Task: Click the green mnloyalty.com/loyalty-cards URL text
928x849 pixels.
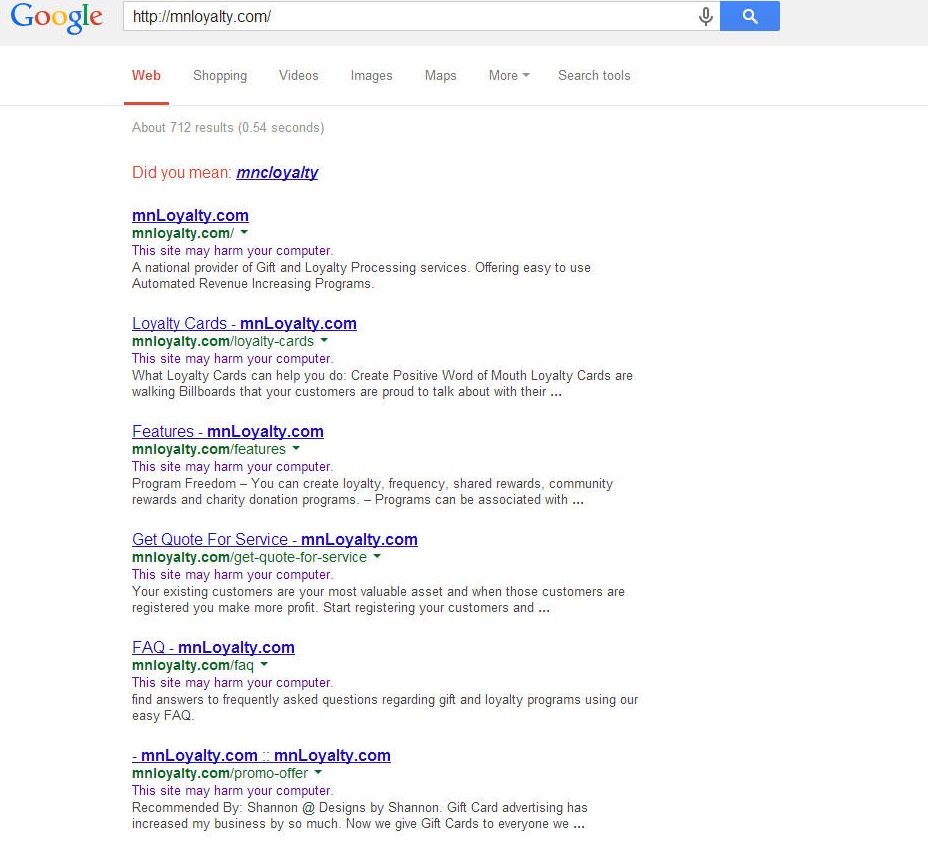Action: [x=223, y=341]
